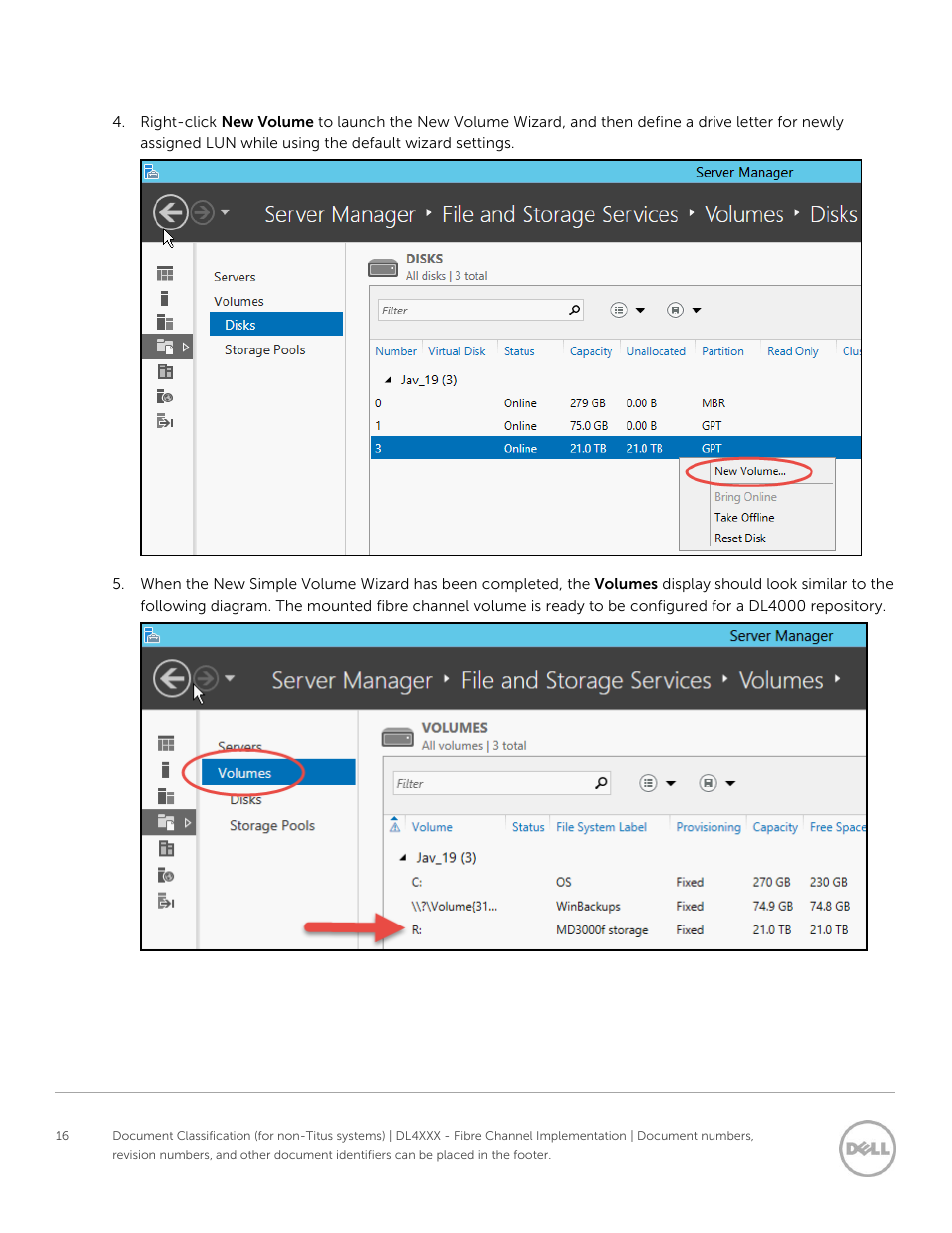Sort disks by the Unallocated column

pyautogui.click(x=656, y=351)
